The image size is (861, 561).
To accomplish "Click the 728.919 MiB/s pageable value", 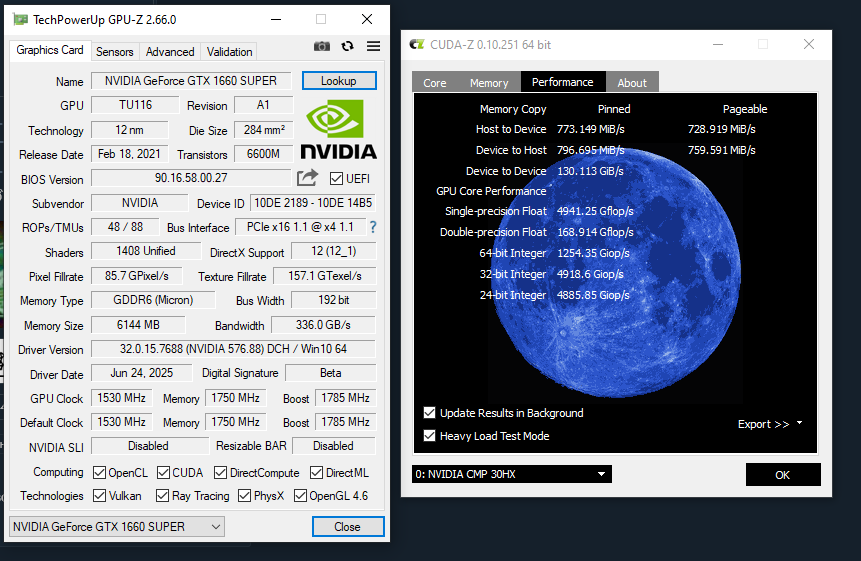I will (x=722, y=130).
